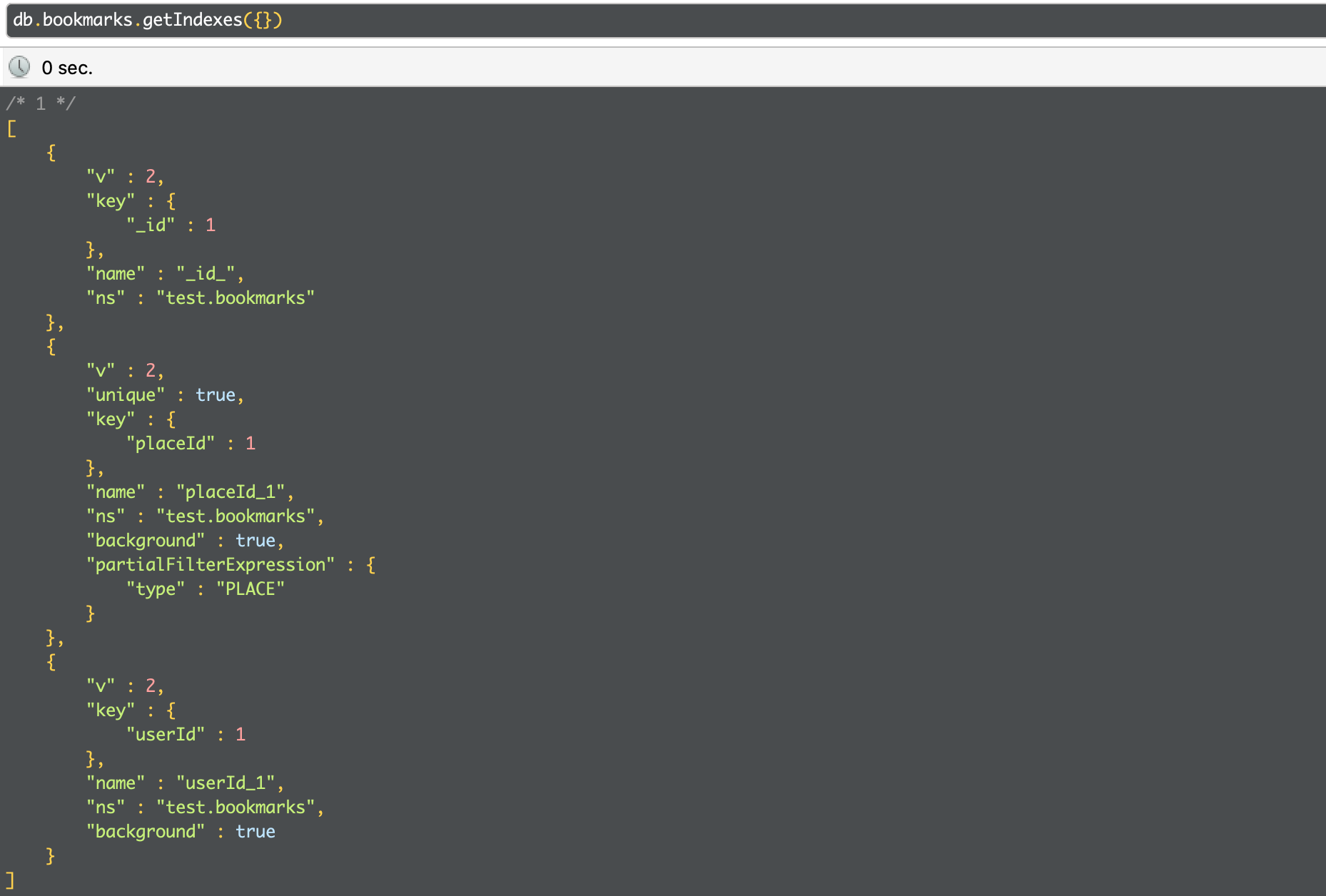
Task: Collapse the first index document braces
Action: 51,153
